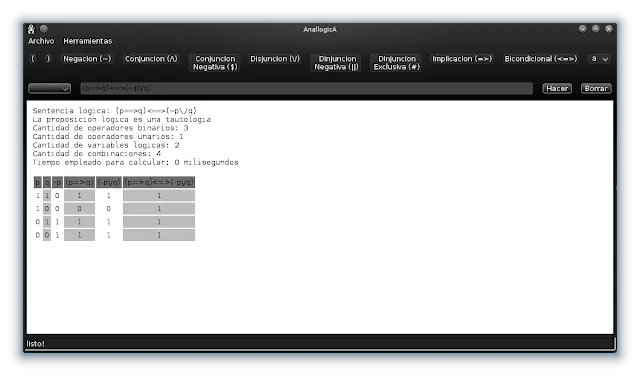Insert the Disjuncion Negativa (||) operator
640x376 pixels.
point(337,63)
